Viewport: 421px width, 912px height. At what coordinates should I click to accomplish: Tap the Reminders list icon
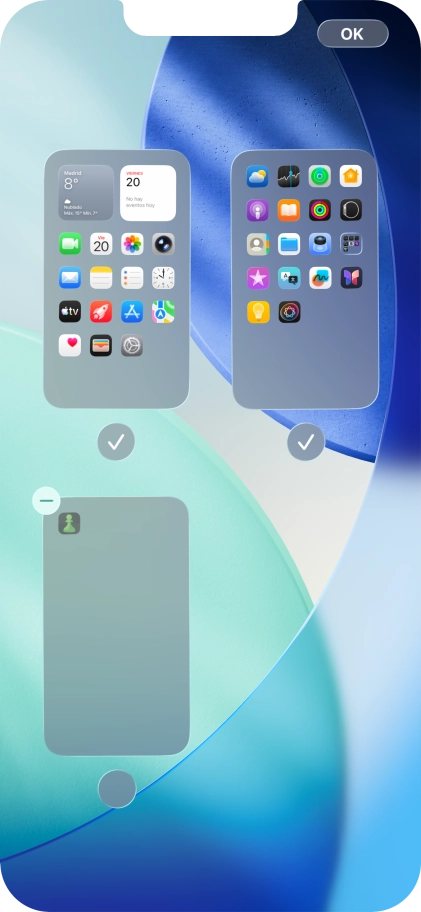tap(132, 277)
